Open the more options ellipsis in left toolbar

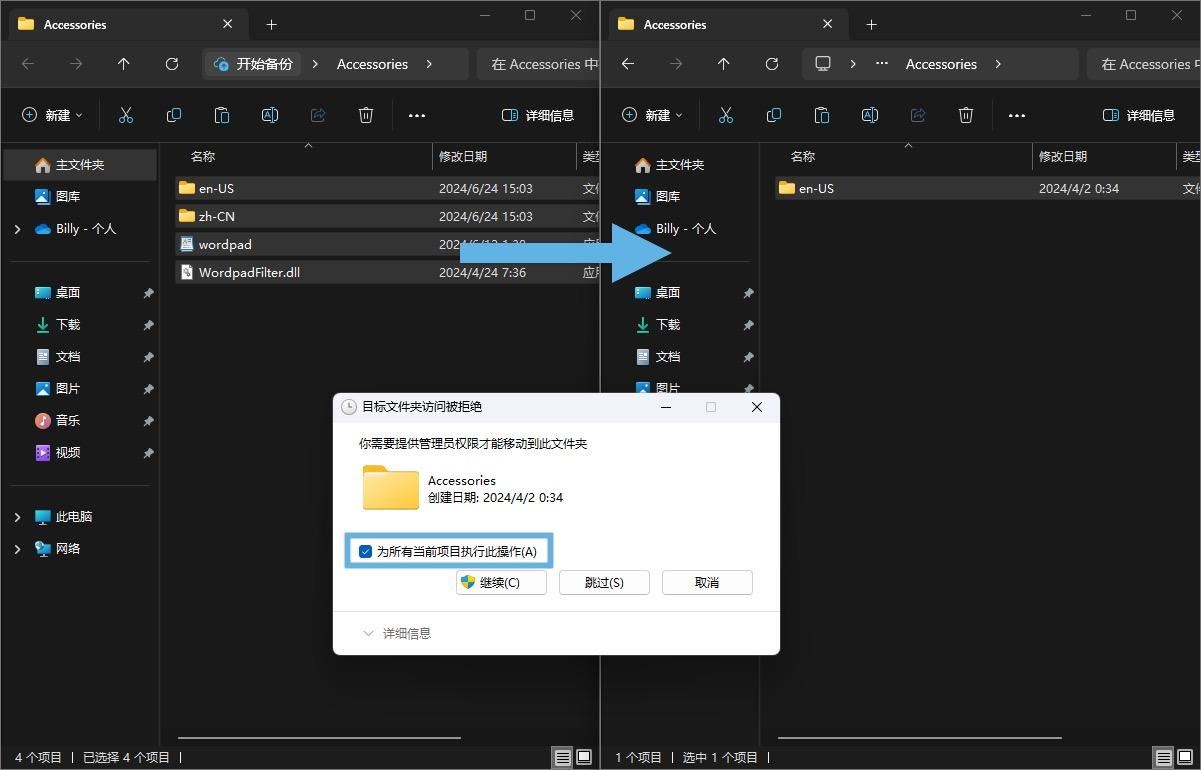click(x=417, y=115)
